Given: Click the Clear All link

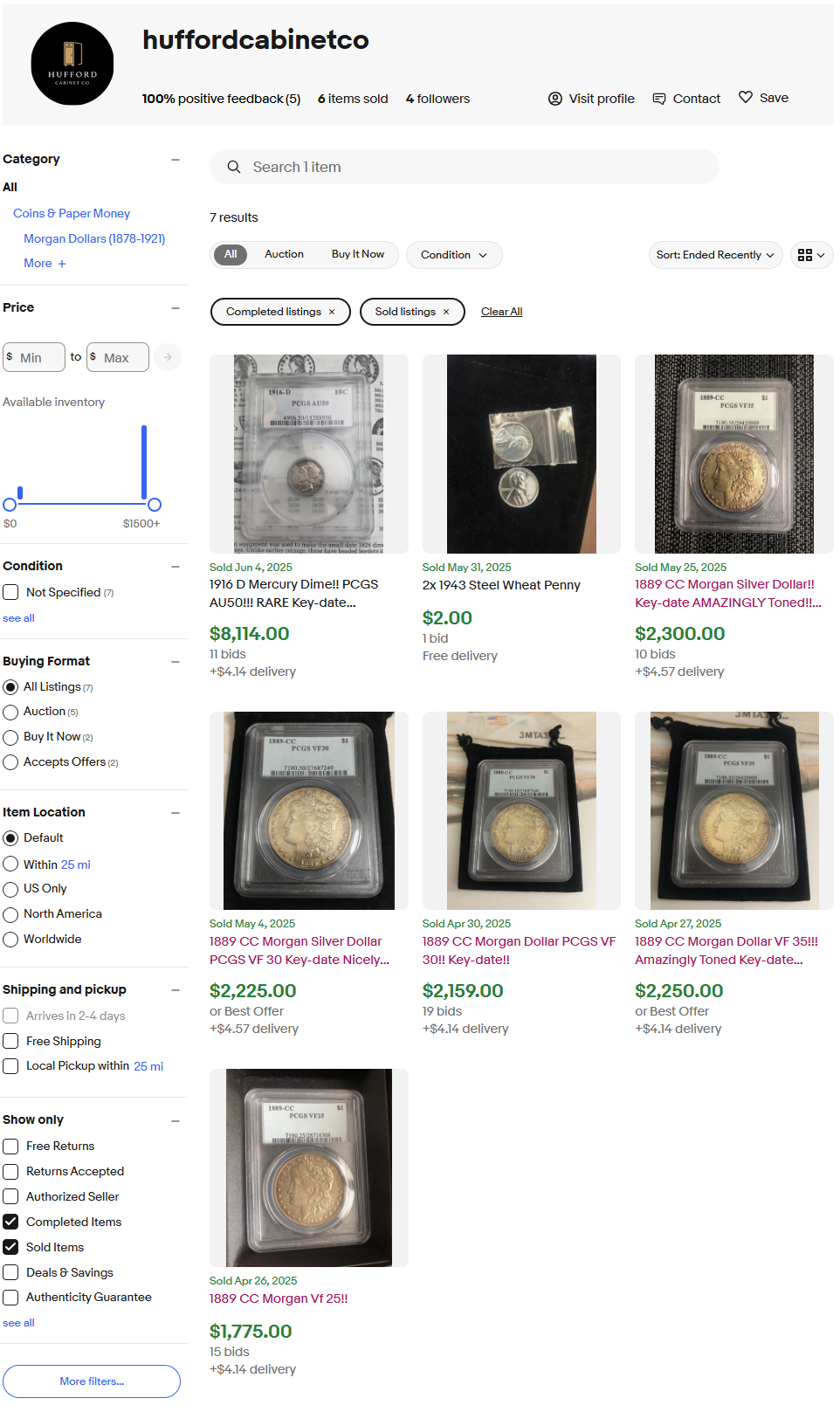Looking at the screenshot, I should (501, 312).
